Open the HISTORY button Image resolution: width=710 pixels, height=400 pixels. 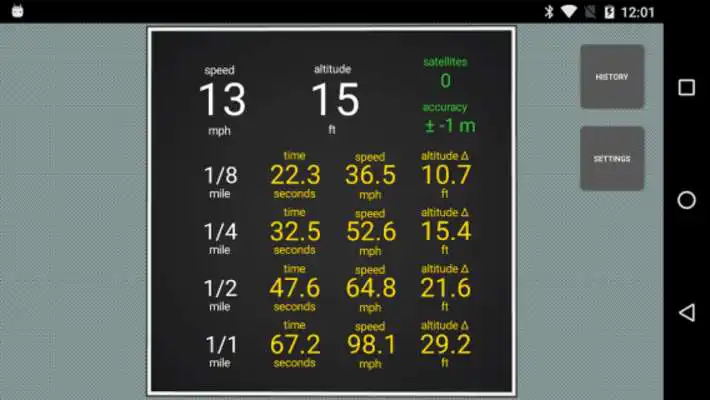612,77
